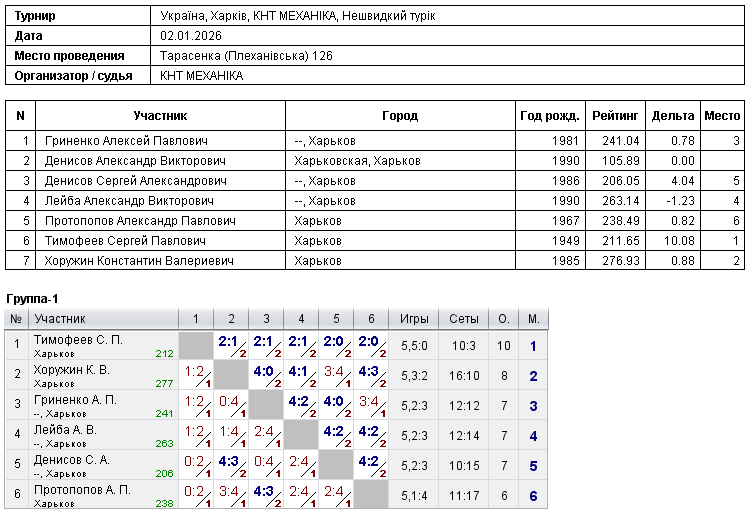
Task: Click 'Гриненко А. П.' in the group table
Action: (x=75, y=400)
